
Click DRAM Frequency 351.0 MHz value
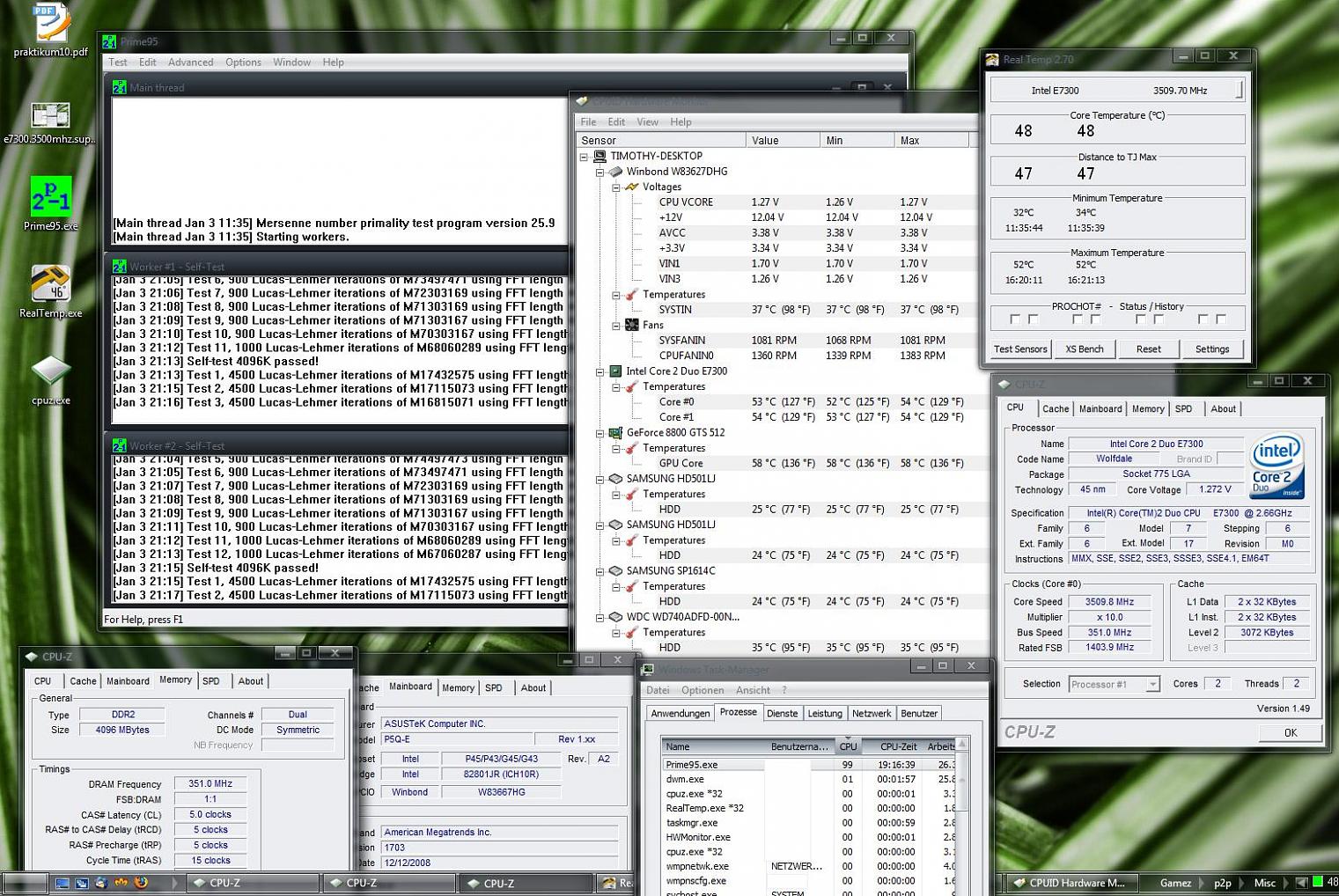pos(210,784)
